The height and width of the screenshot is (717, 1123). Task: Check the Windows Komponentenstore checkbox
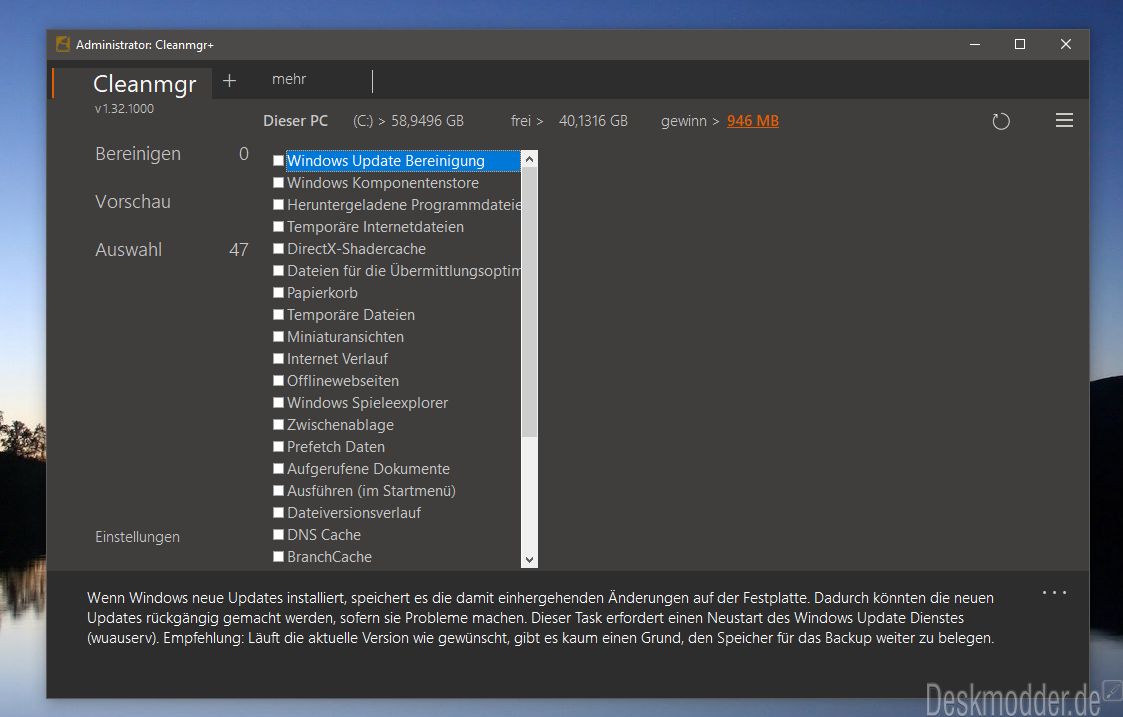[x=279, y=183]
